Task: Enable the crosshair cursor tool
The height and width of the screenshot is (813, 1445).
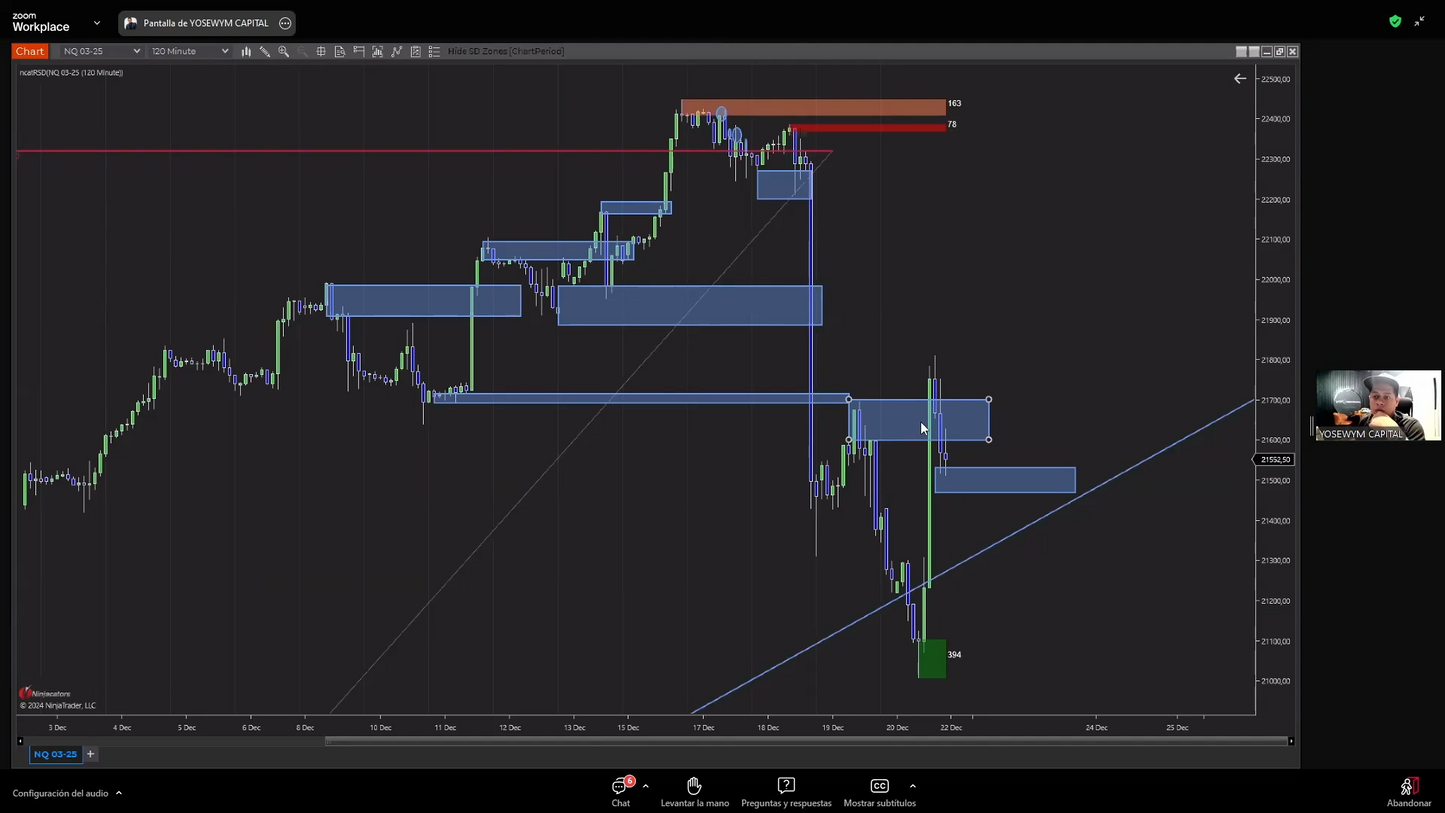Action: pyautogui.click(x=321, y=51)
